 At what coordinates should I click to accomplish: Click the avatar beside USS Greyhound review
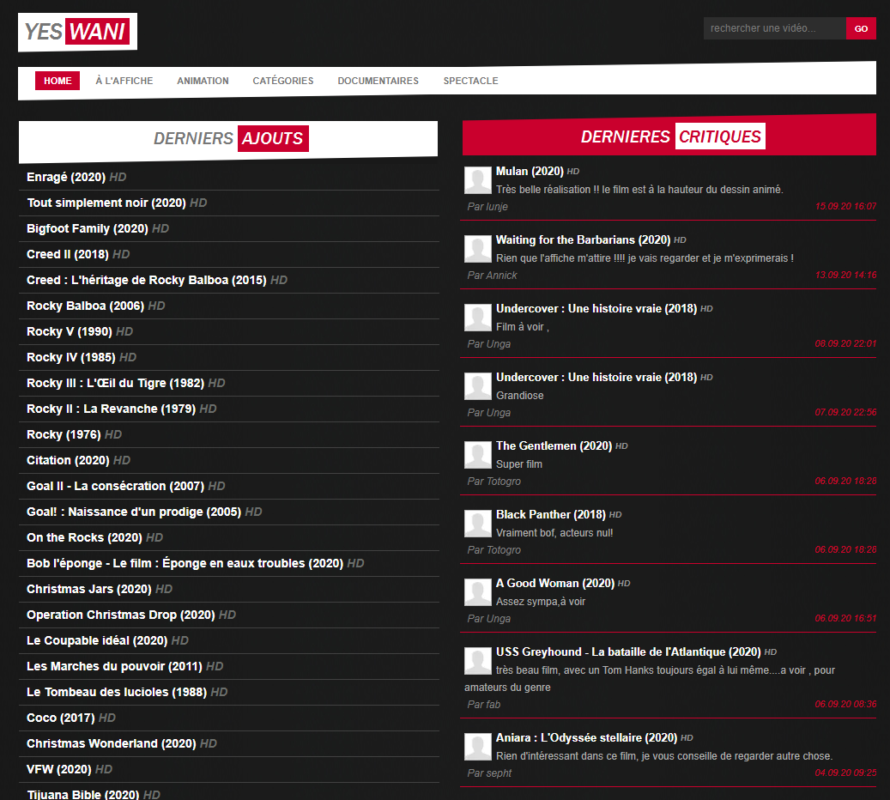(x=477, y=661)
